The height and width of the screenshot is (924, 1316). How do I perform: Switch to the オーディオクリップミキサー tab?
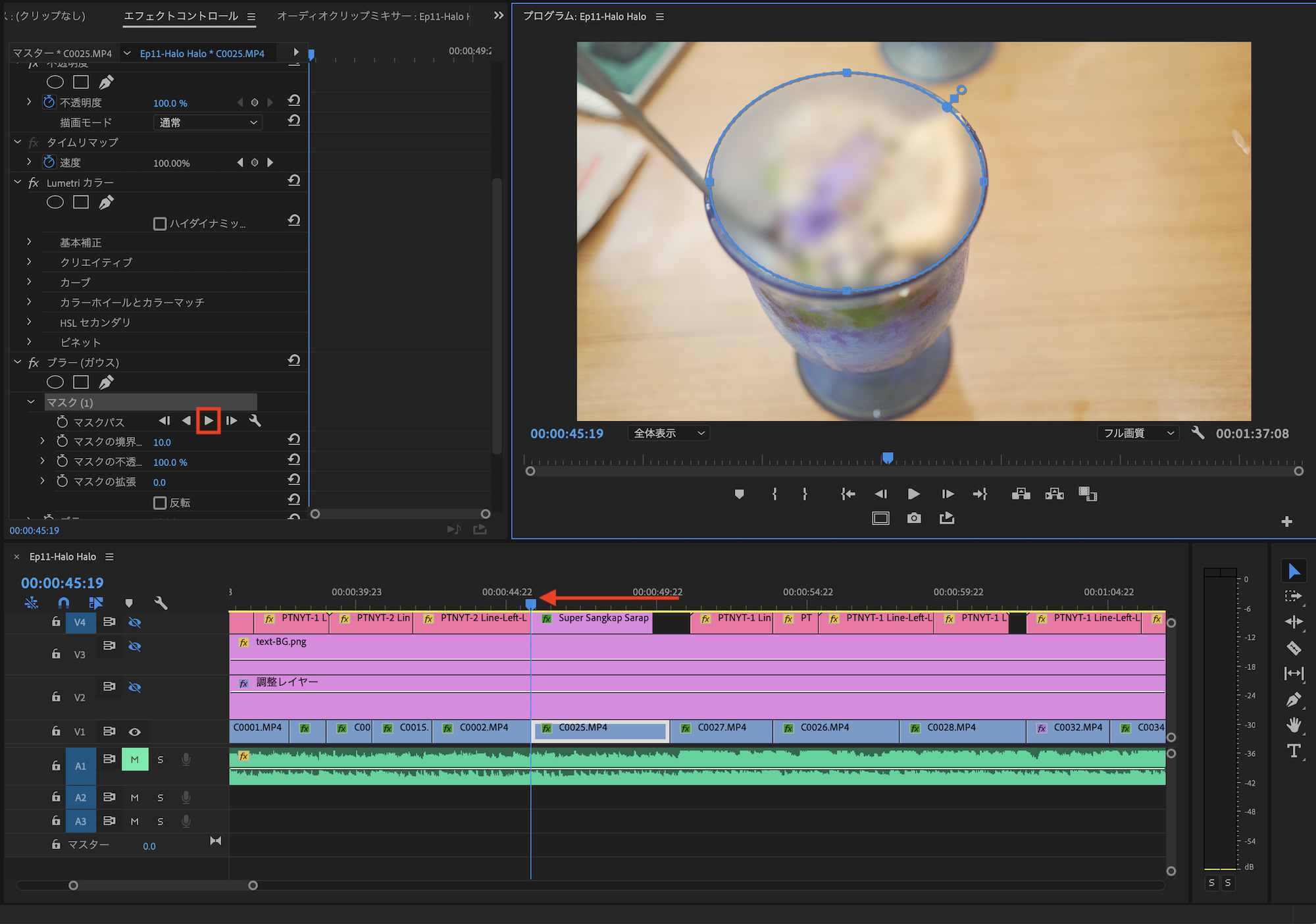[x=372, y=16]
